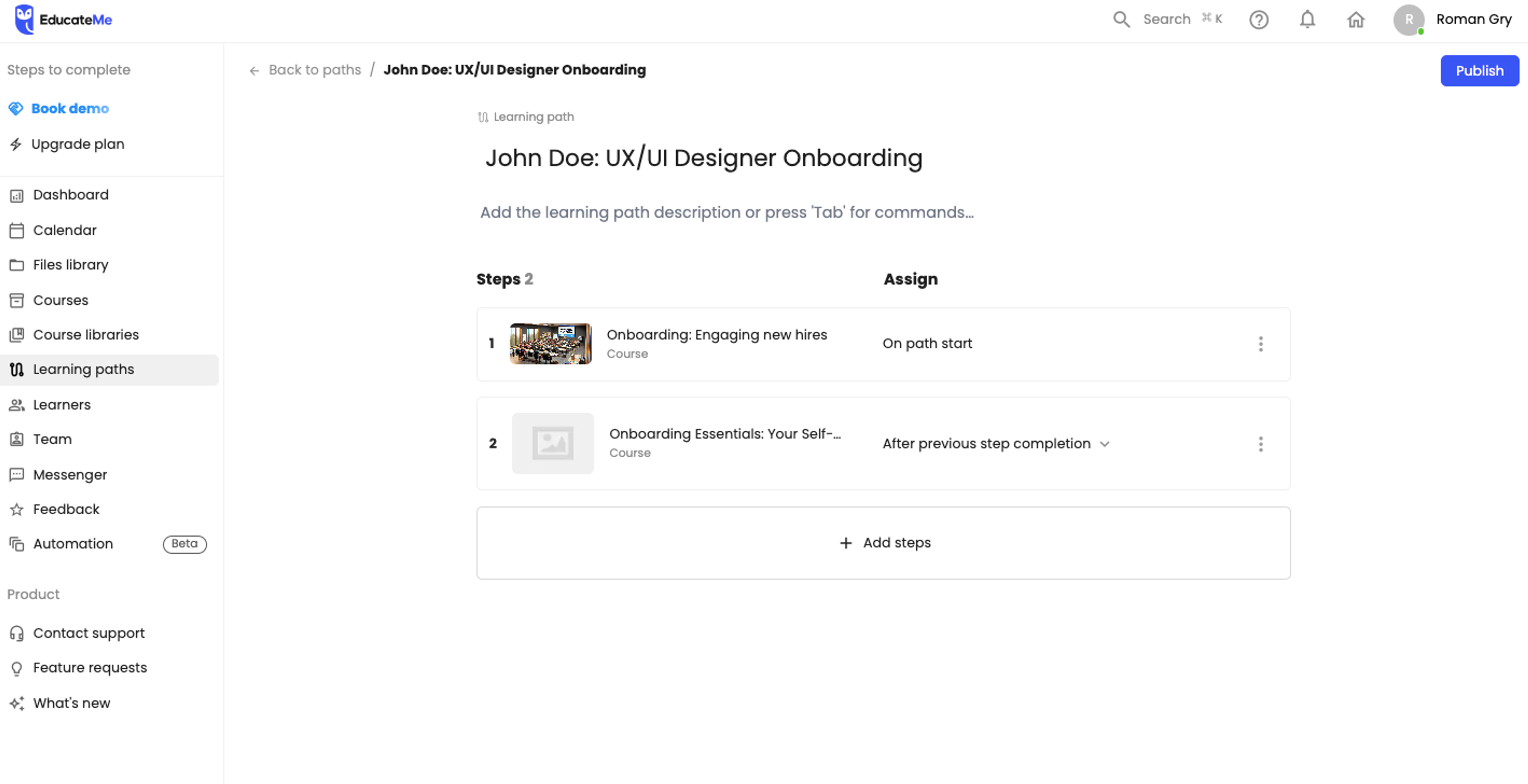Select Learning paths in sidebar

tap(110, 370)
